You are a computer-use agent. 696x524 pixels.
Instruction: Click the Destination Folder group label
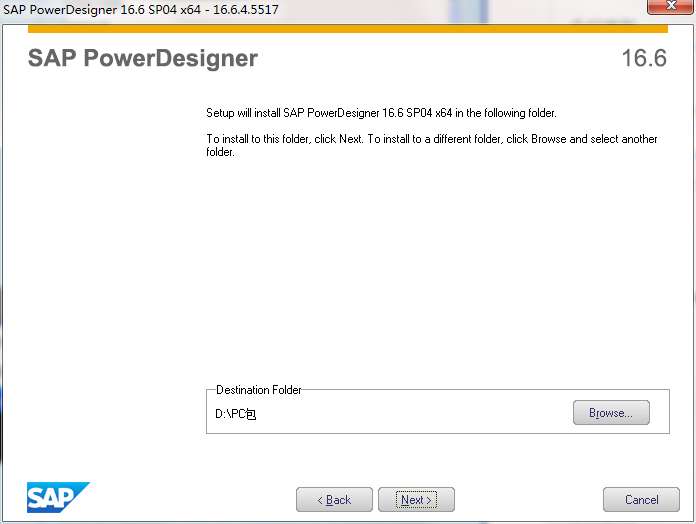coord(259,390)
